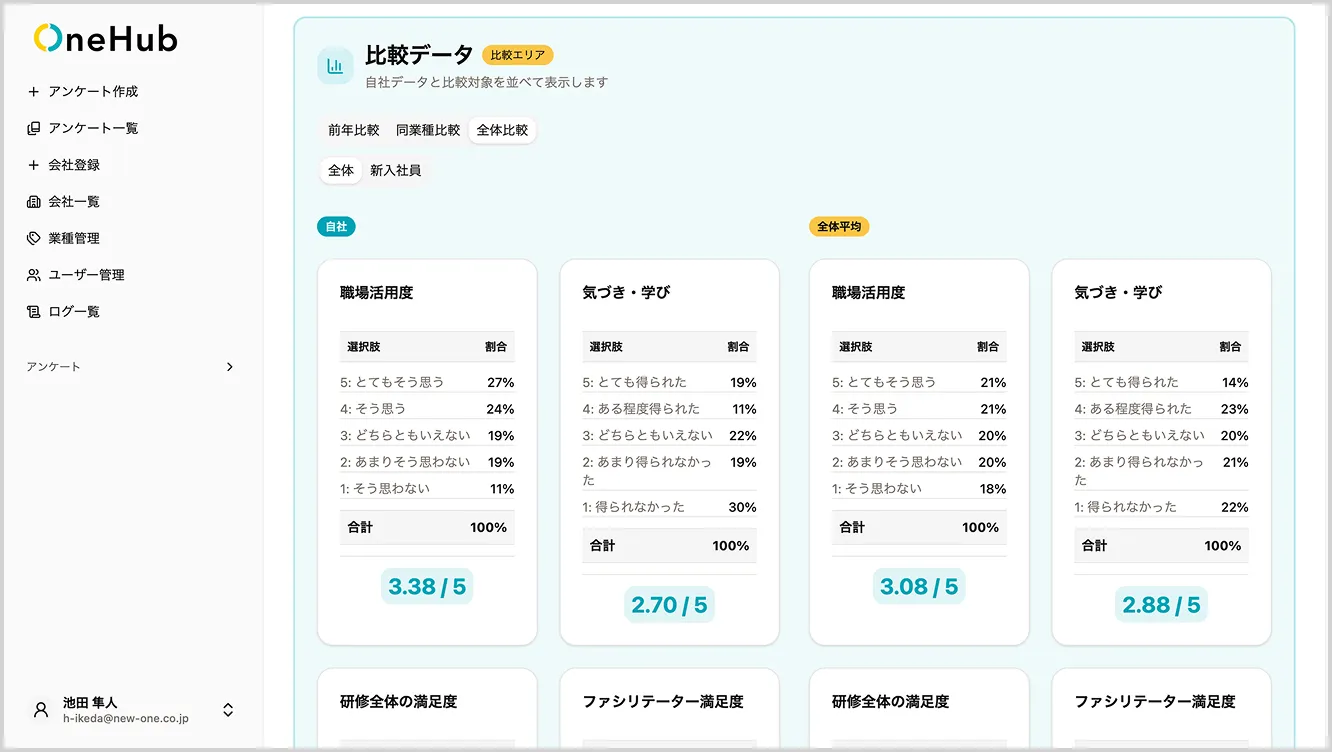This screenshot has width=1332, height=752.
Task: Open the account chevron for 池田 隼人
Action: point(227,709)
